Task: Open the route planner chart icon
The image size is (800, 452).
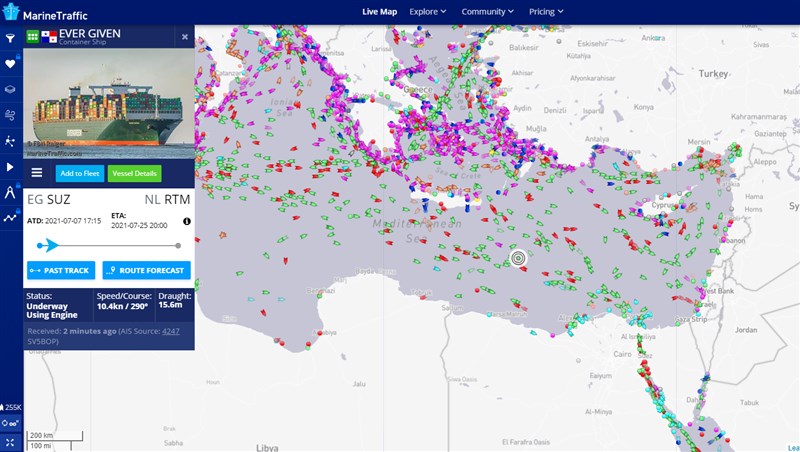Action: [10, 218]
